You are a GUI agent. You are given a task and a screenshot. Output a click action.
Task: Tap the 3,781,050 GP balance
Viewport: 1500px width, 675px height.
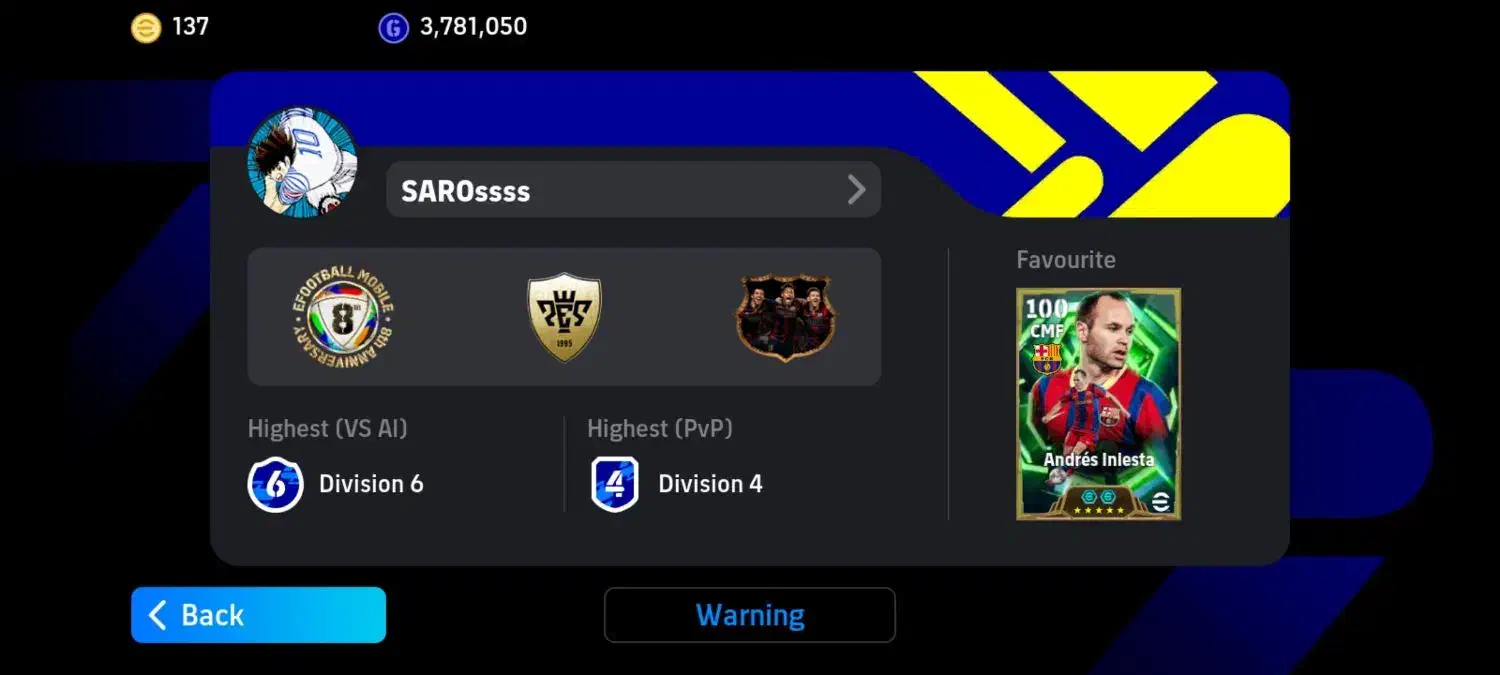[x=473, y=27]
